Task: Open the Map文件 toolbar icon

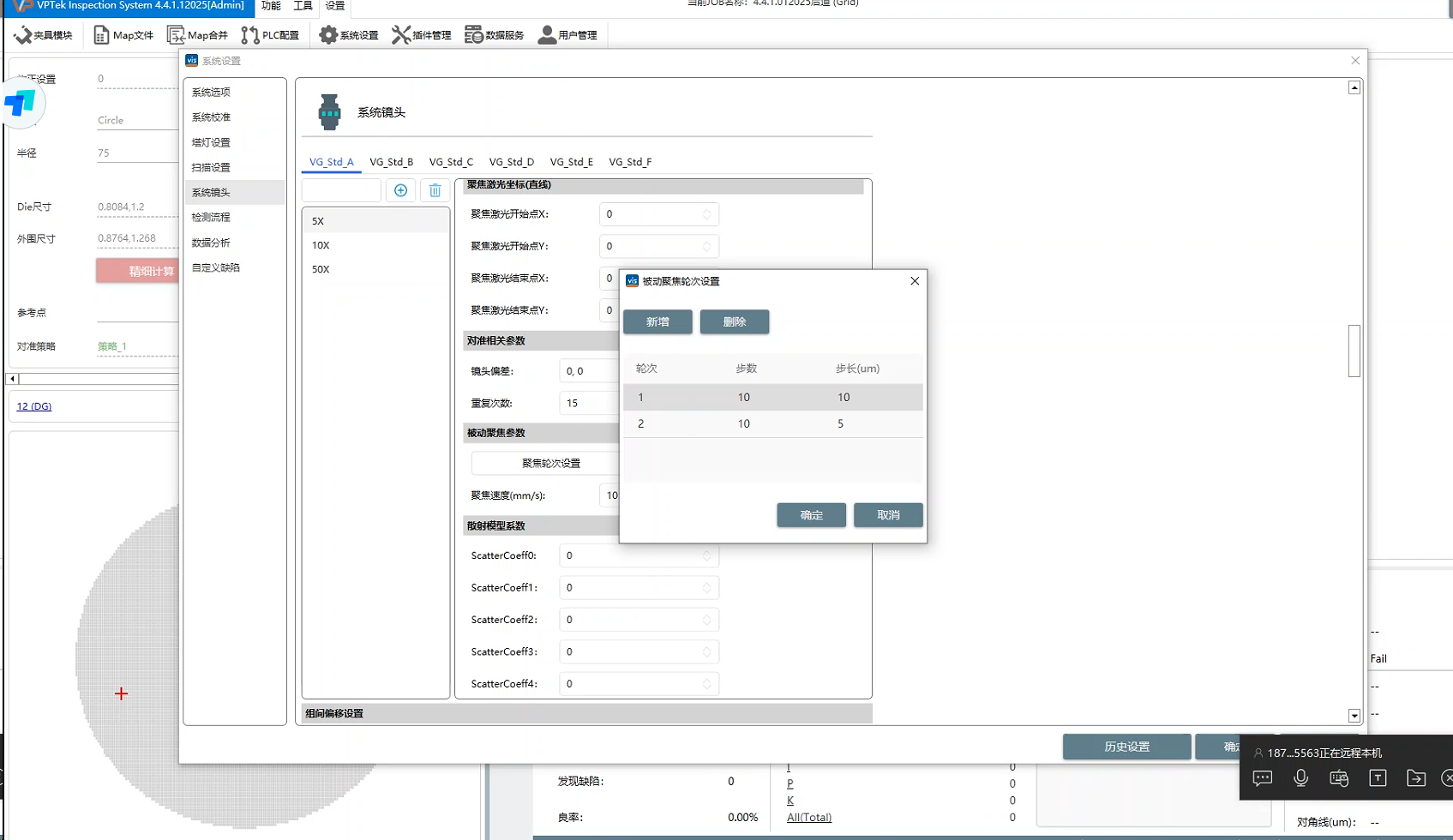Action: click(123, 35)
